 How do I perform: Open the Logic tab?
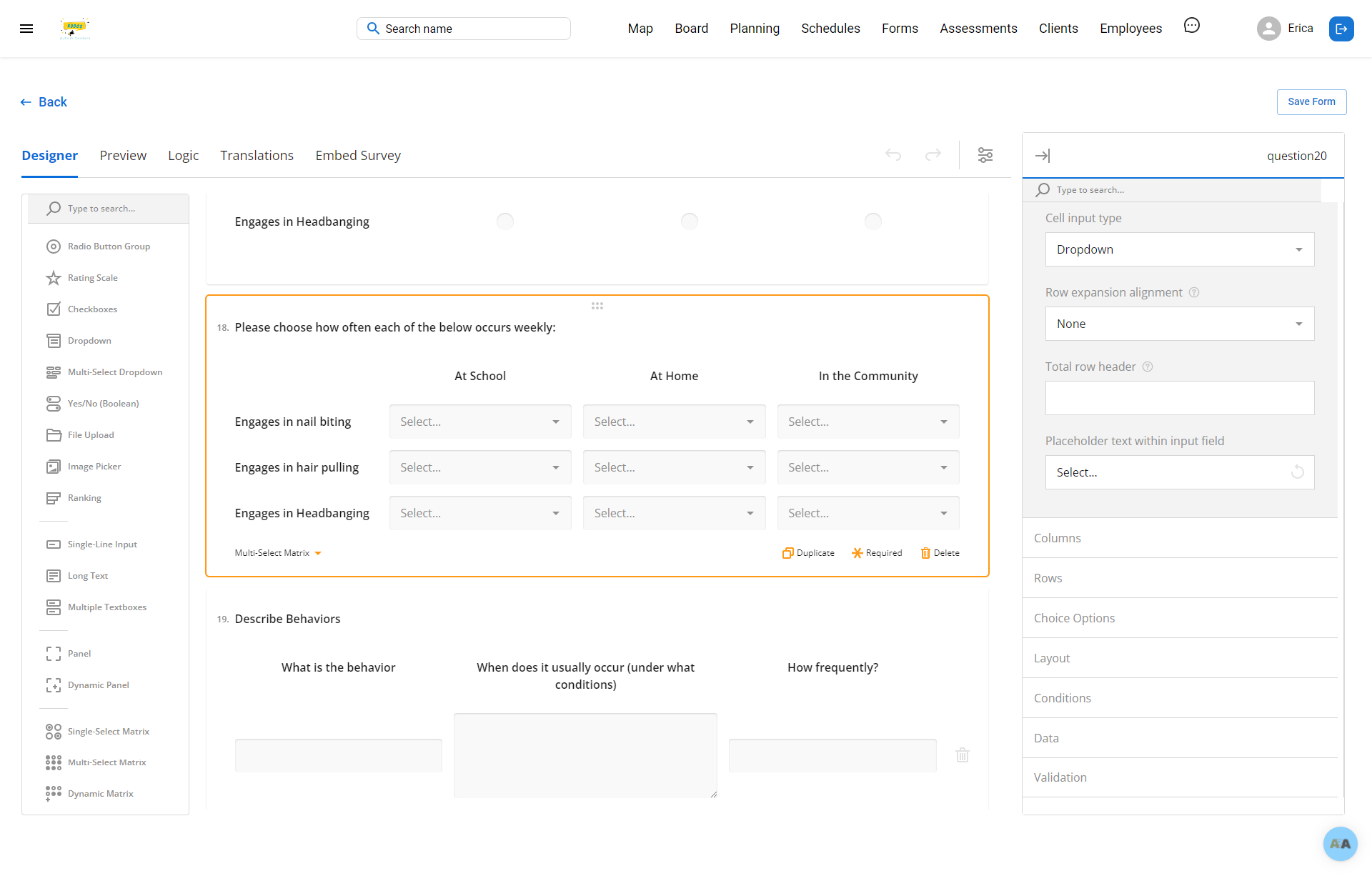tap(183, 155)
